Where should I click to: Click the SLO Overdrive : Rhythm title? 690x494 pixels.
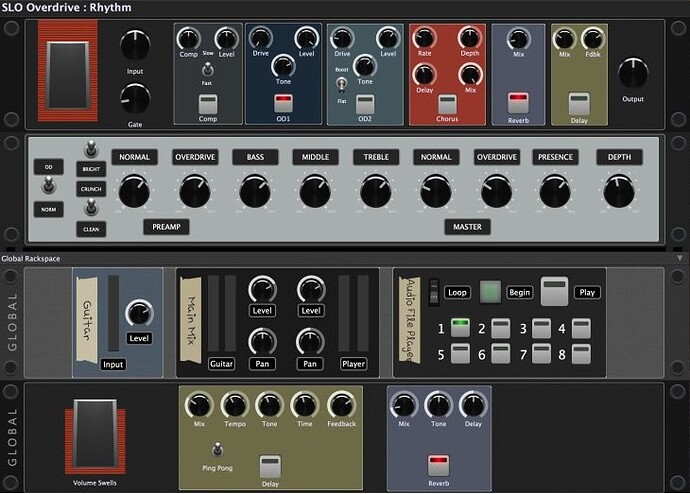click(66, 7)
